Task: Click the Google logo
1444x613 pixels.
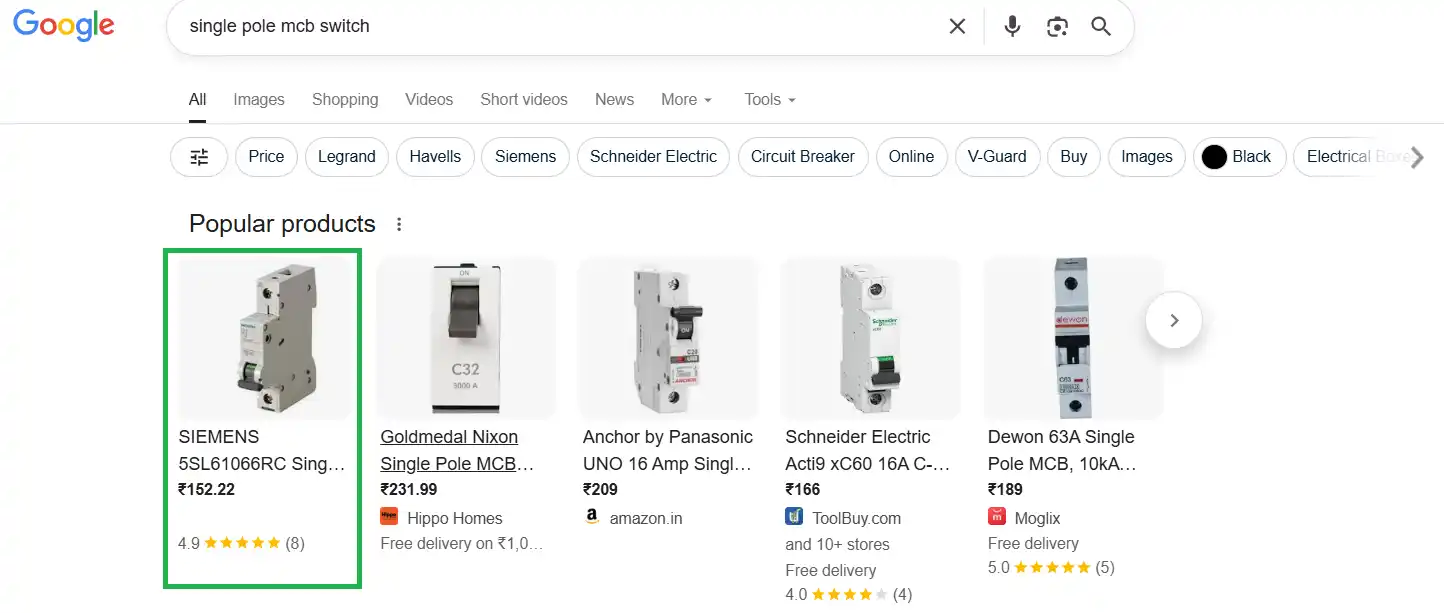Action: pyautogui.click(x=64, y=27)
